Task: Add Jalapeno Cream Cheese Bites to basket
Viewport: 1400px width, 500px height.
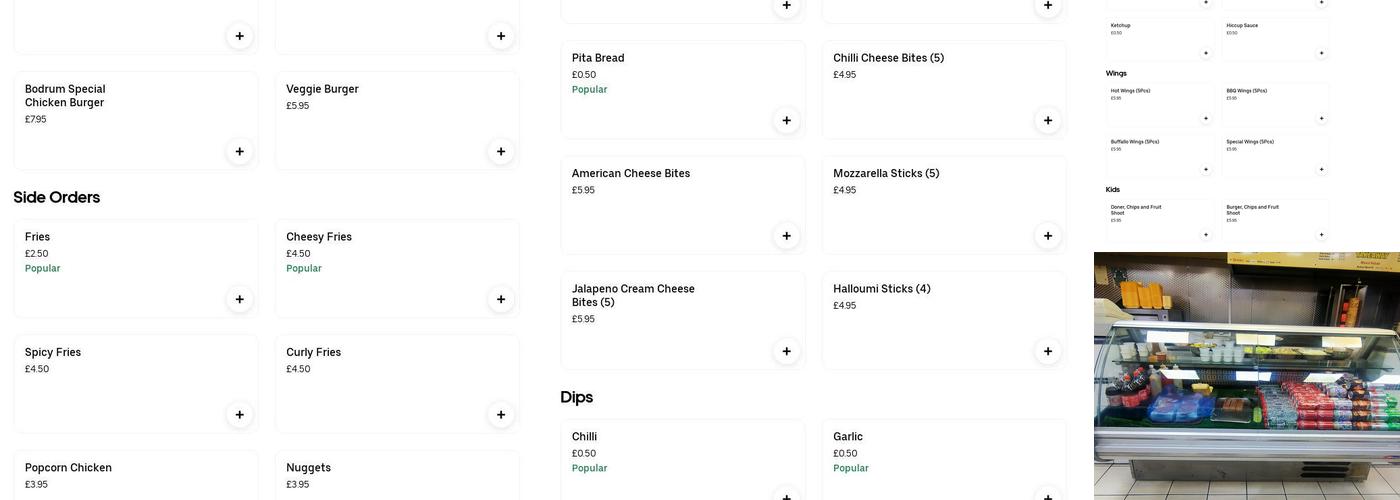Action: click(x=786, y=351)
